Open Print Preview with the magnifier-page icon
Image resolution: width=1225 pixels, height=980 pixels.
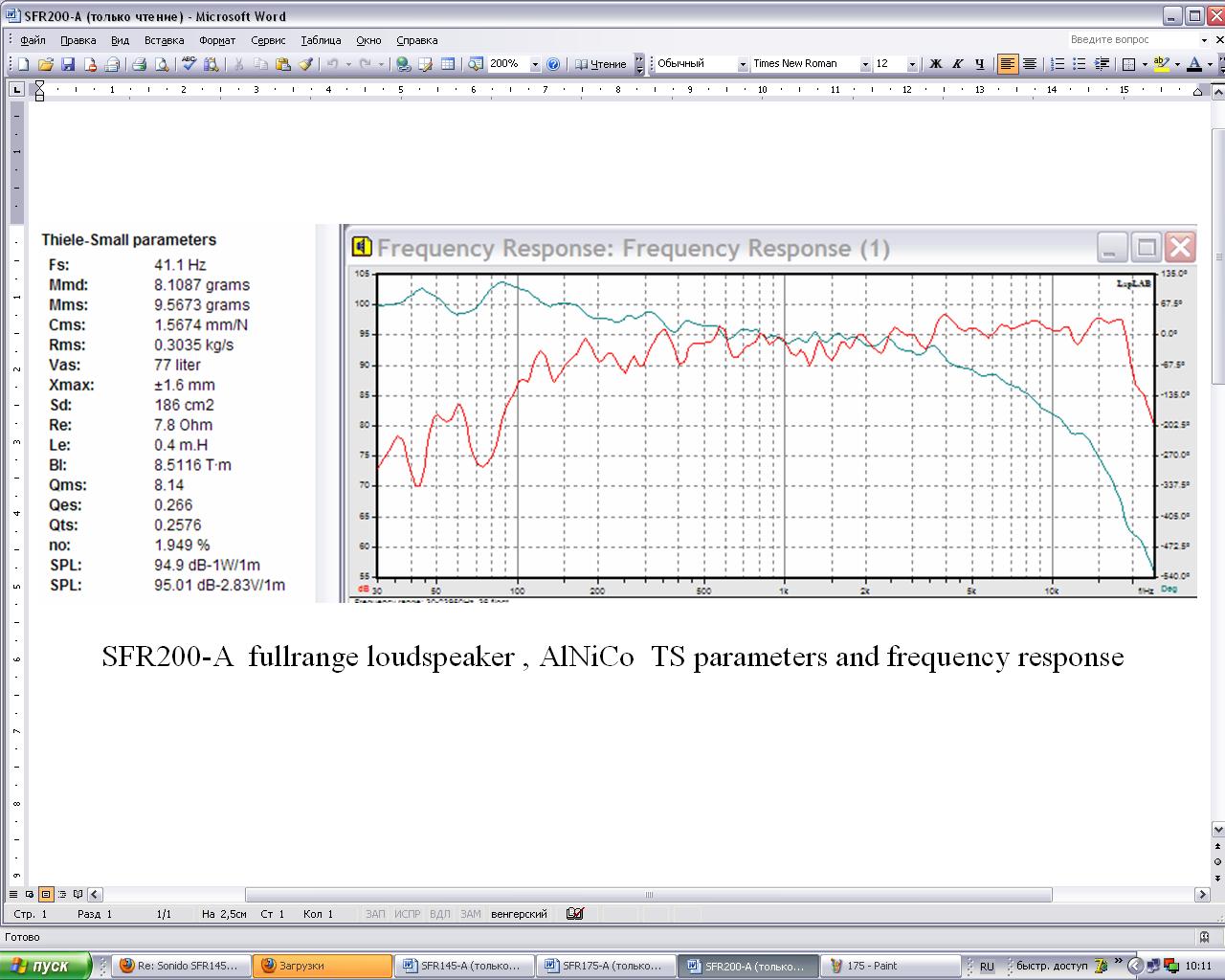162,64
